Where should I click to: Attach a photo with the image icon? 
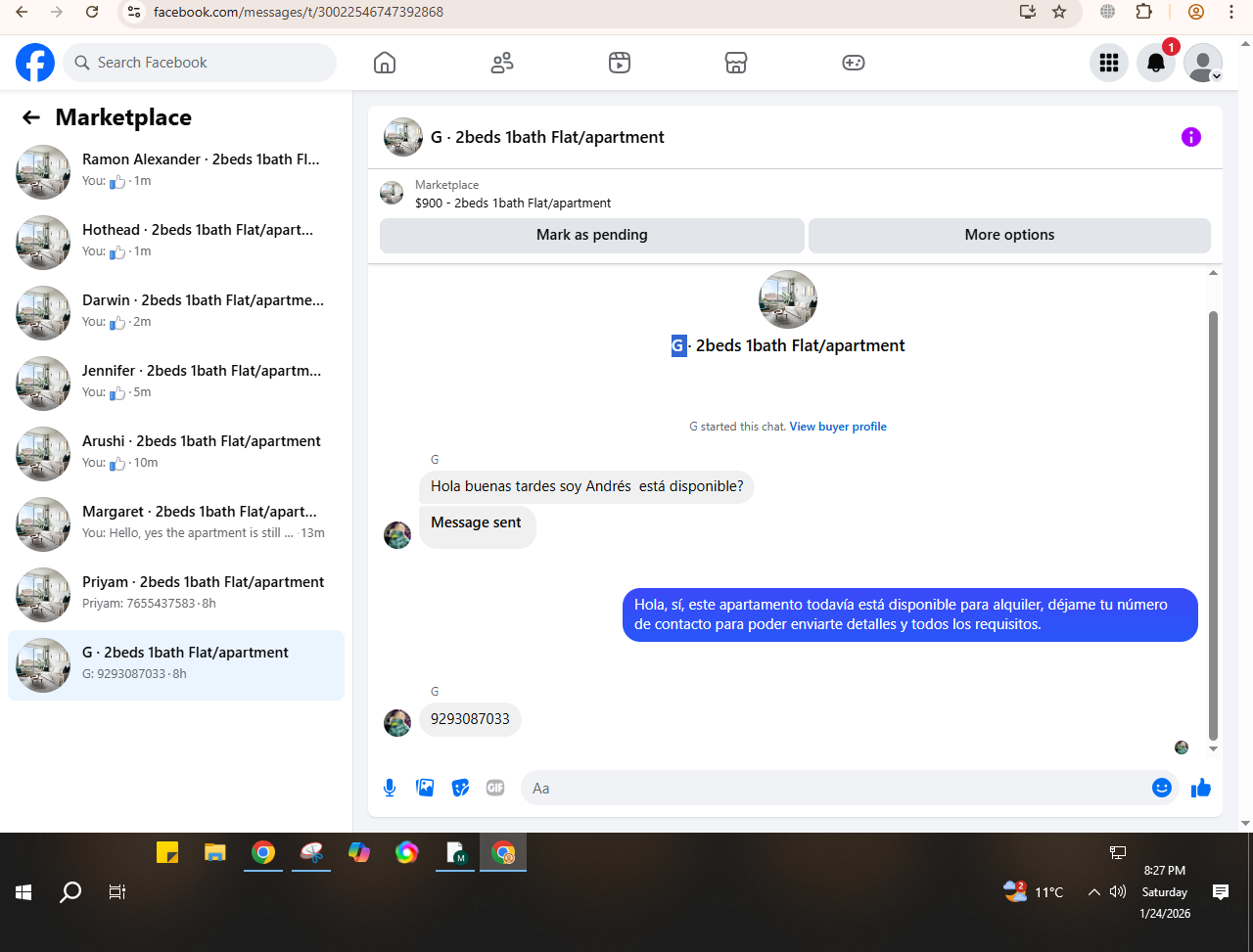(x=425, y=788)
